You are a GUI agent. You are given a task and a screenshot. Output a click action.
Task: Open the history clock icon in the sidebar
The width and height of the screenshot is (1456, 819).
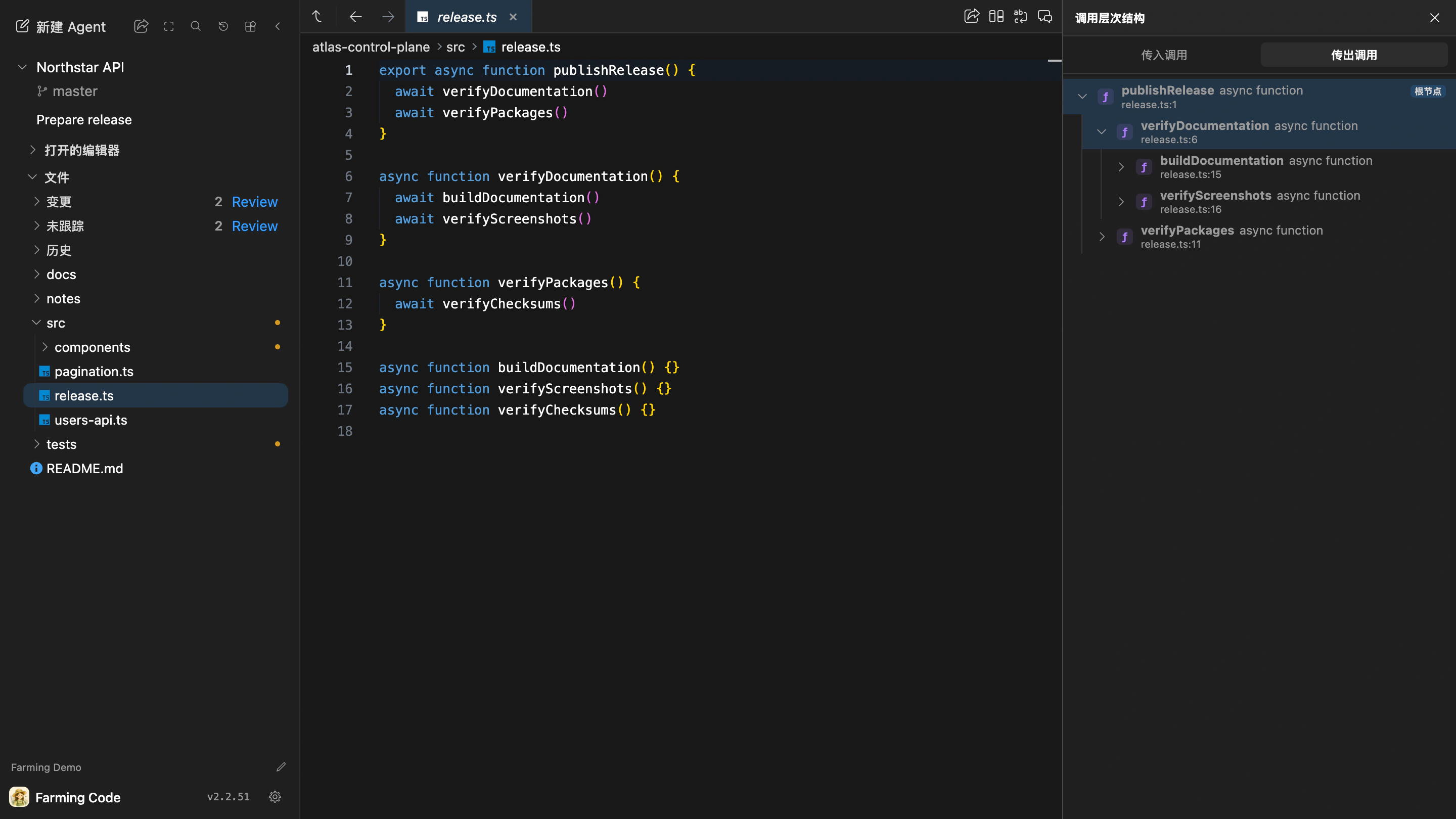point(223,26)
